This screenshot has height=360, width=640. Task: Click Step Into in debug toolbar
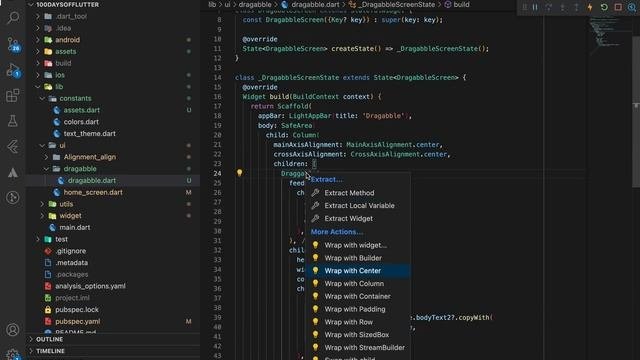562,7
